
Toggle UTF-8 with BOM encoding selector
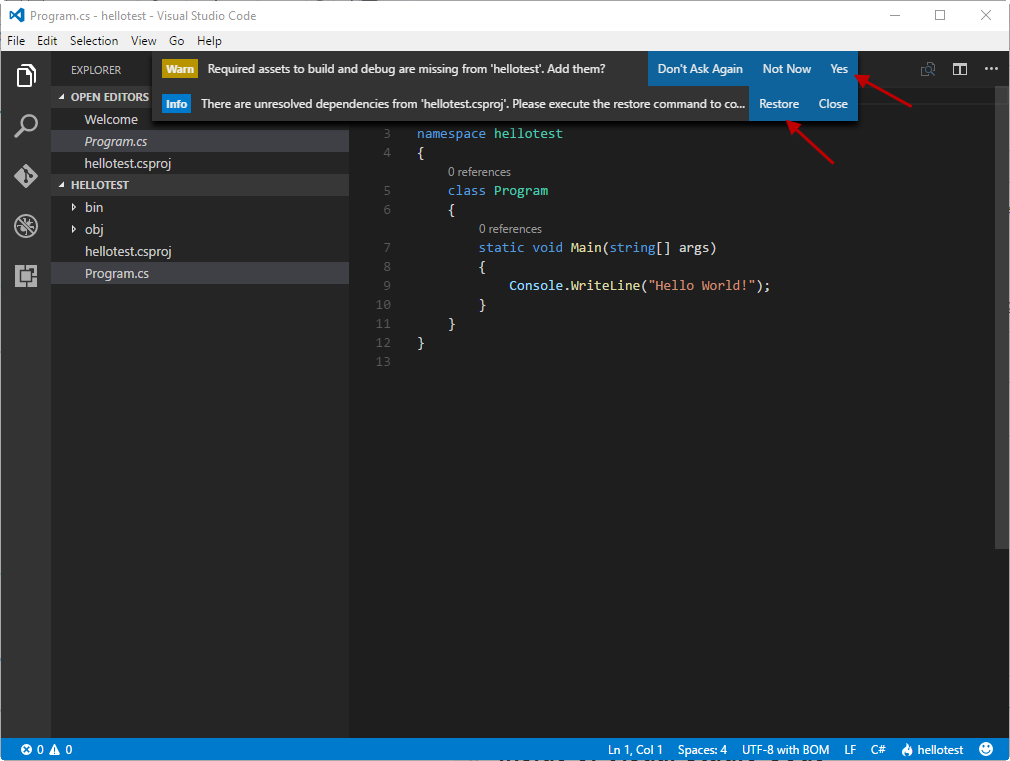tap(785, 749)
